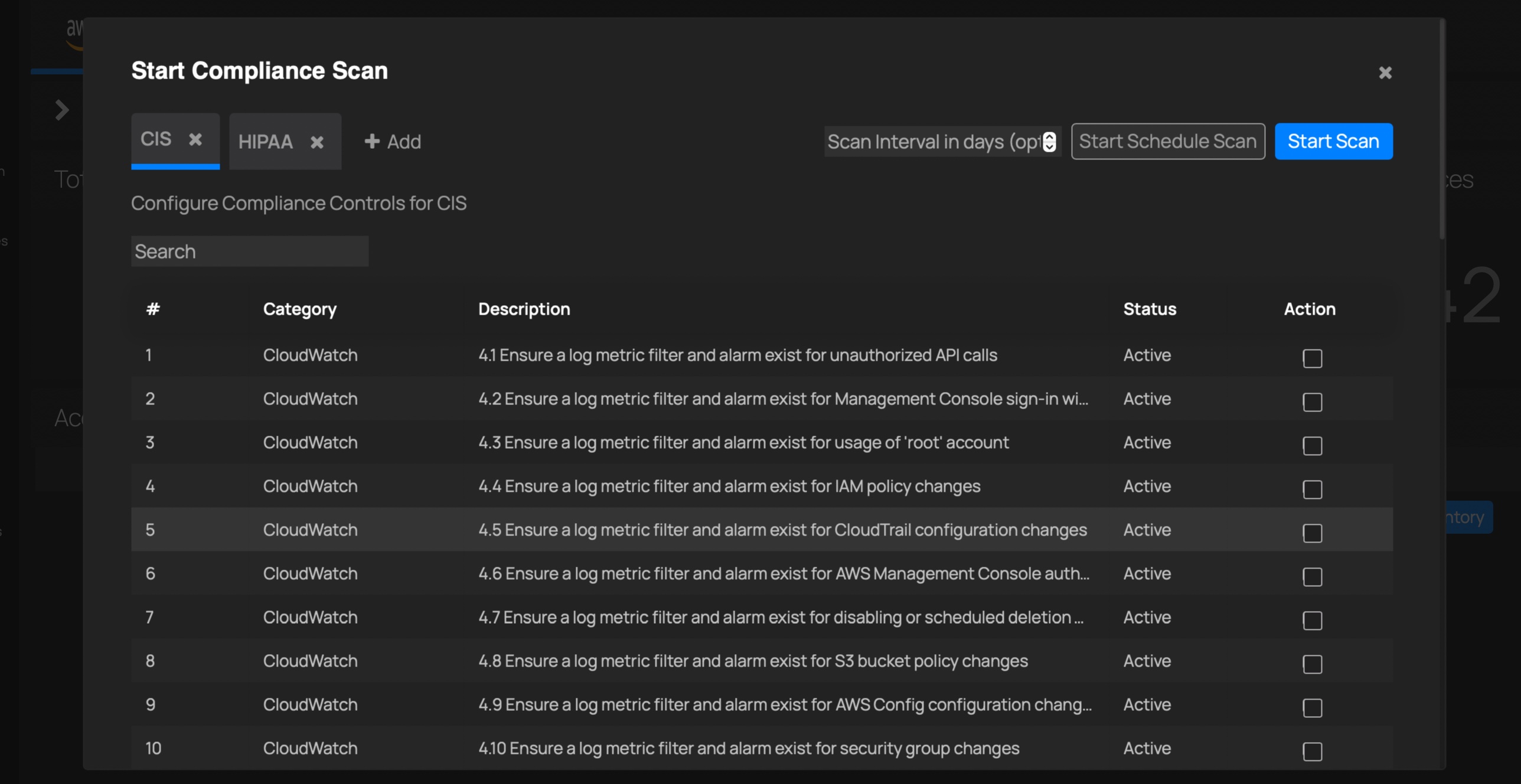Image resolution: width=1521 pixels, height=784 pixels.
Task: Click the dialog's vertical scrollbar
Action: tap(1442, 130)
